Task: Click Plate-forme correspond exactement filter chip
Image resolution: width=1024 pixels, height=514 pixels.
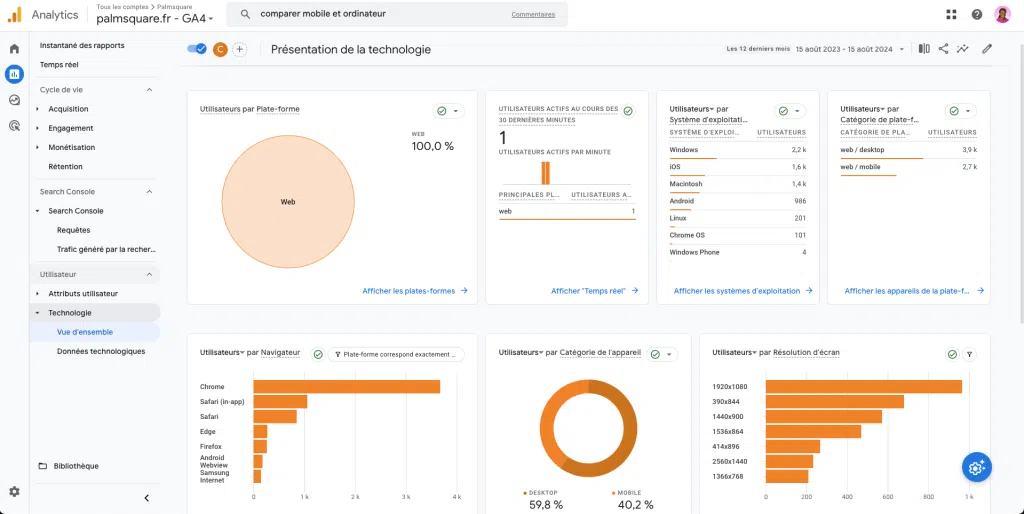Action: [x=396, y=354]
